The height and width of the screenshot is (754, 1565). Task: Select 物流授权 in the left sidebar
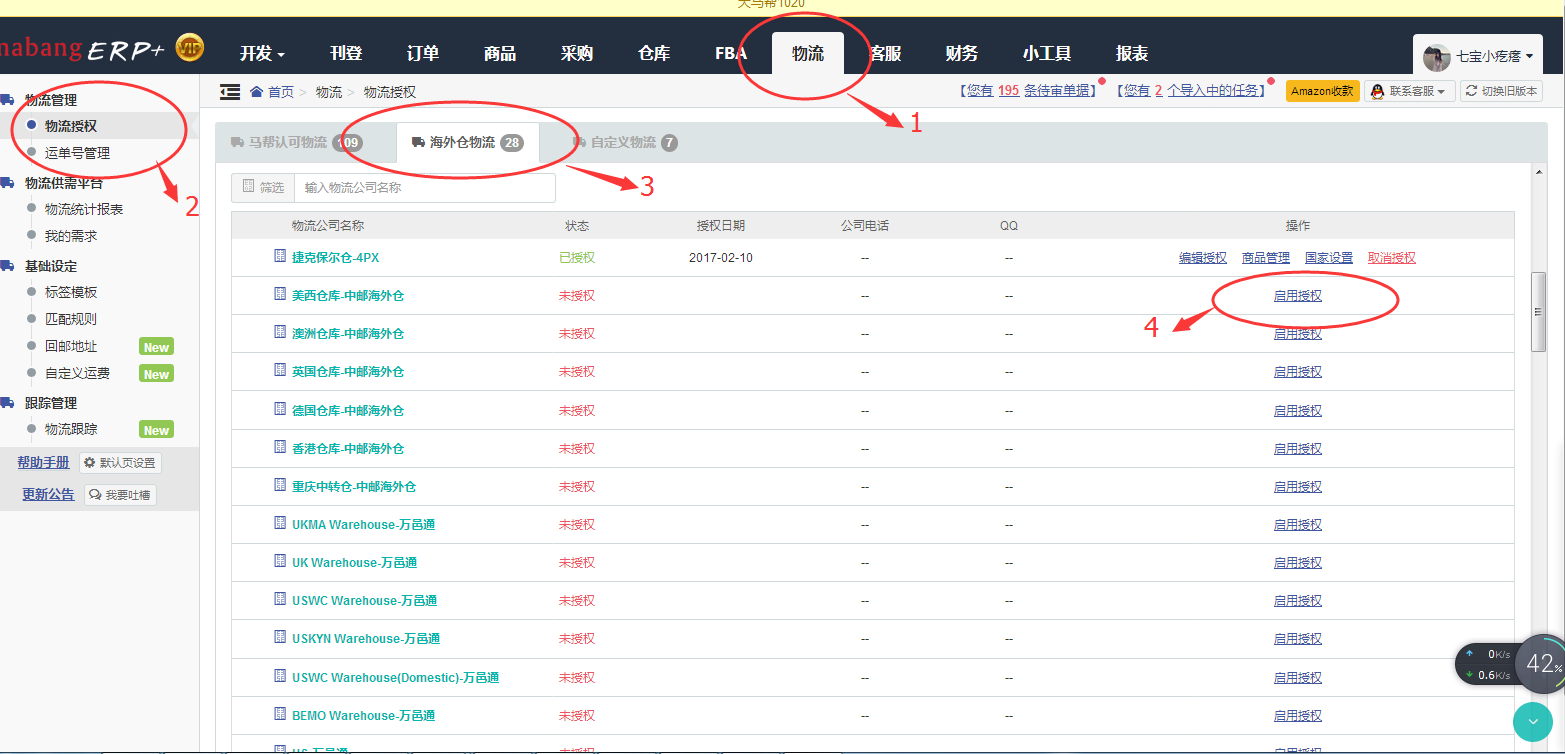[71, 126]
